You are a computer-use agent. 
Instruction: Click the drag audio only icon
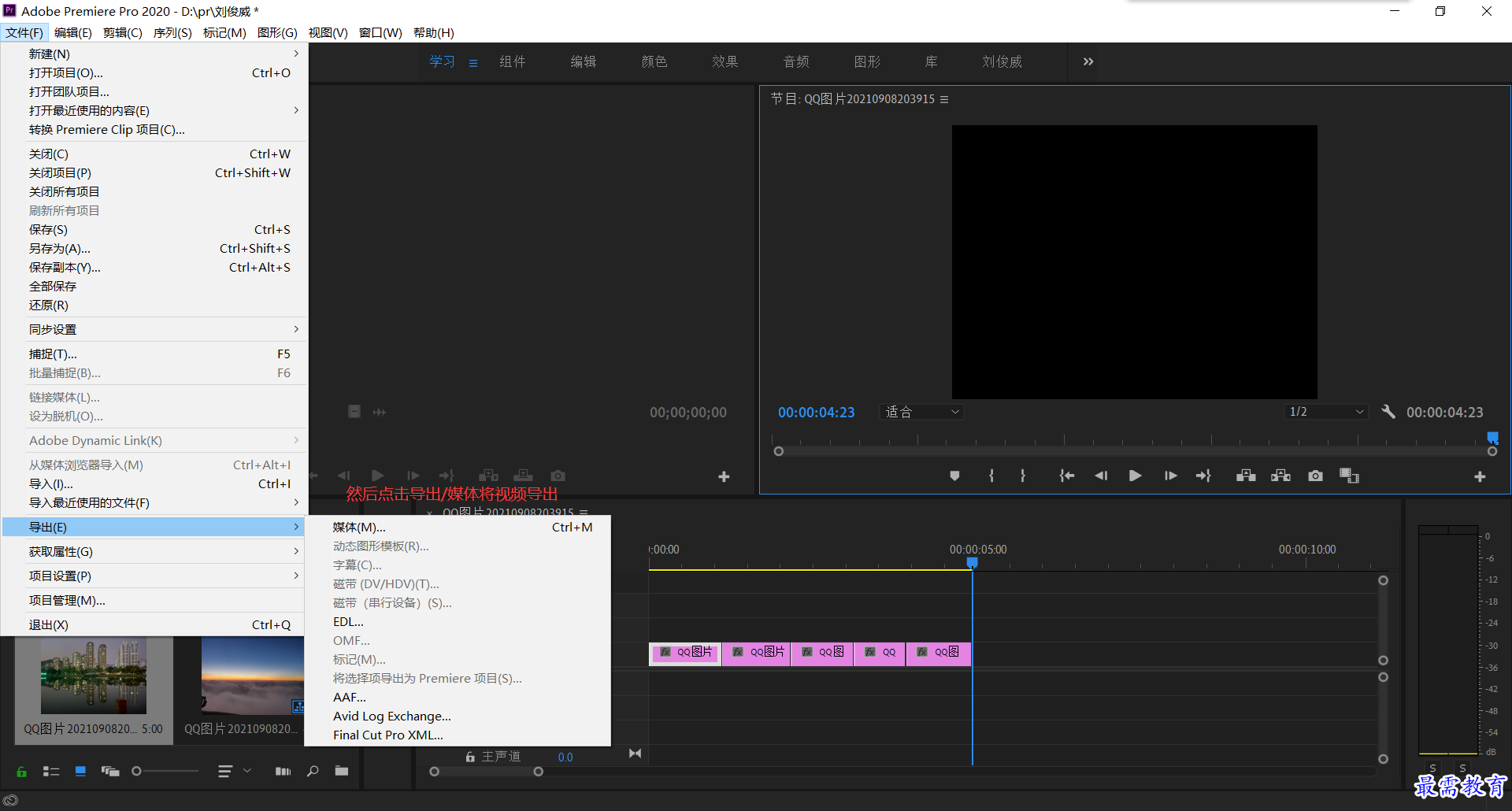(380, 412)
